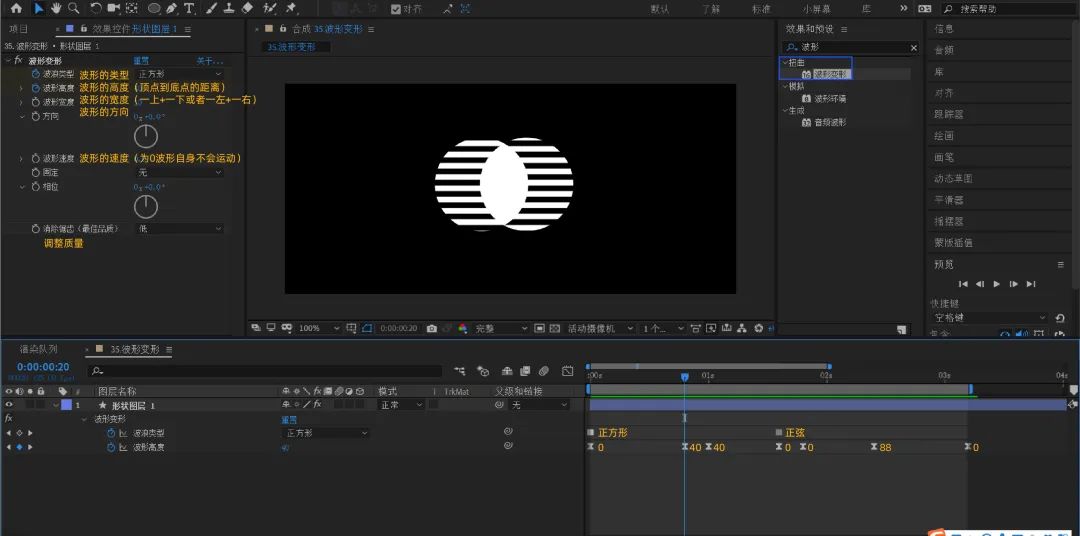This screenshot has height=536, width=1080.
Task: Toggle the 对齐 snapping checkbox
Action: pyautogui.click(x=396, y=9)
